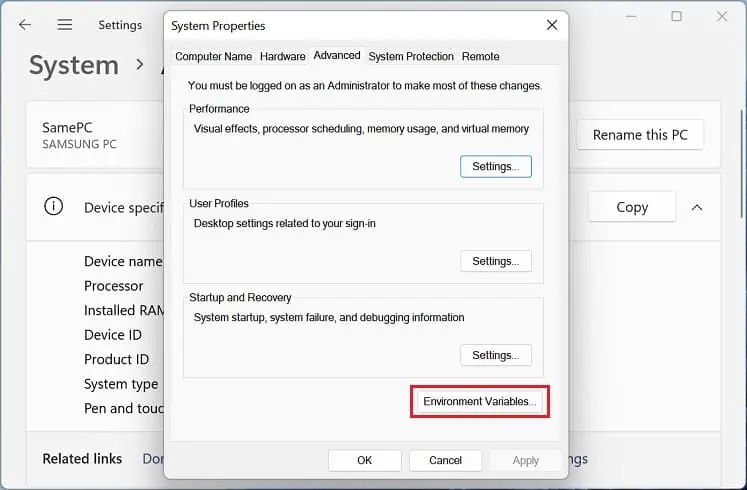This screenshot has height=490, width=747.
Task: Open the Remote tab
Action: pos(480,56)
